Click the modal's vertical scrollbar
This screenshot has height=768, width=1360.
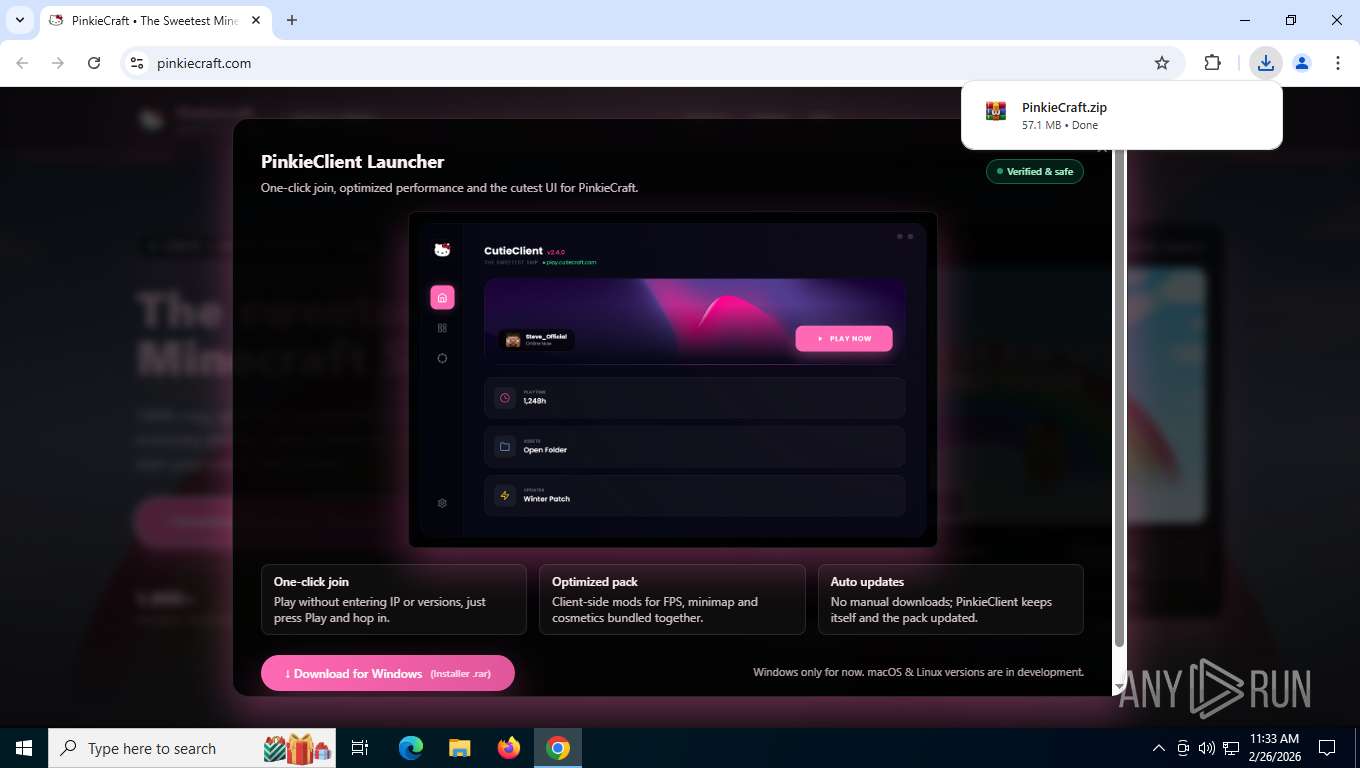pos(1120,398)
